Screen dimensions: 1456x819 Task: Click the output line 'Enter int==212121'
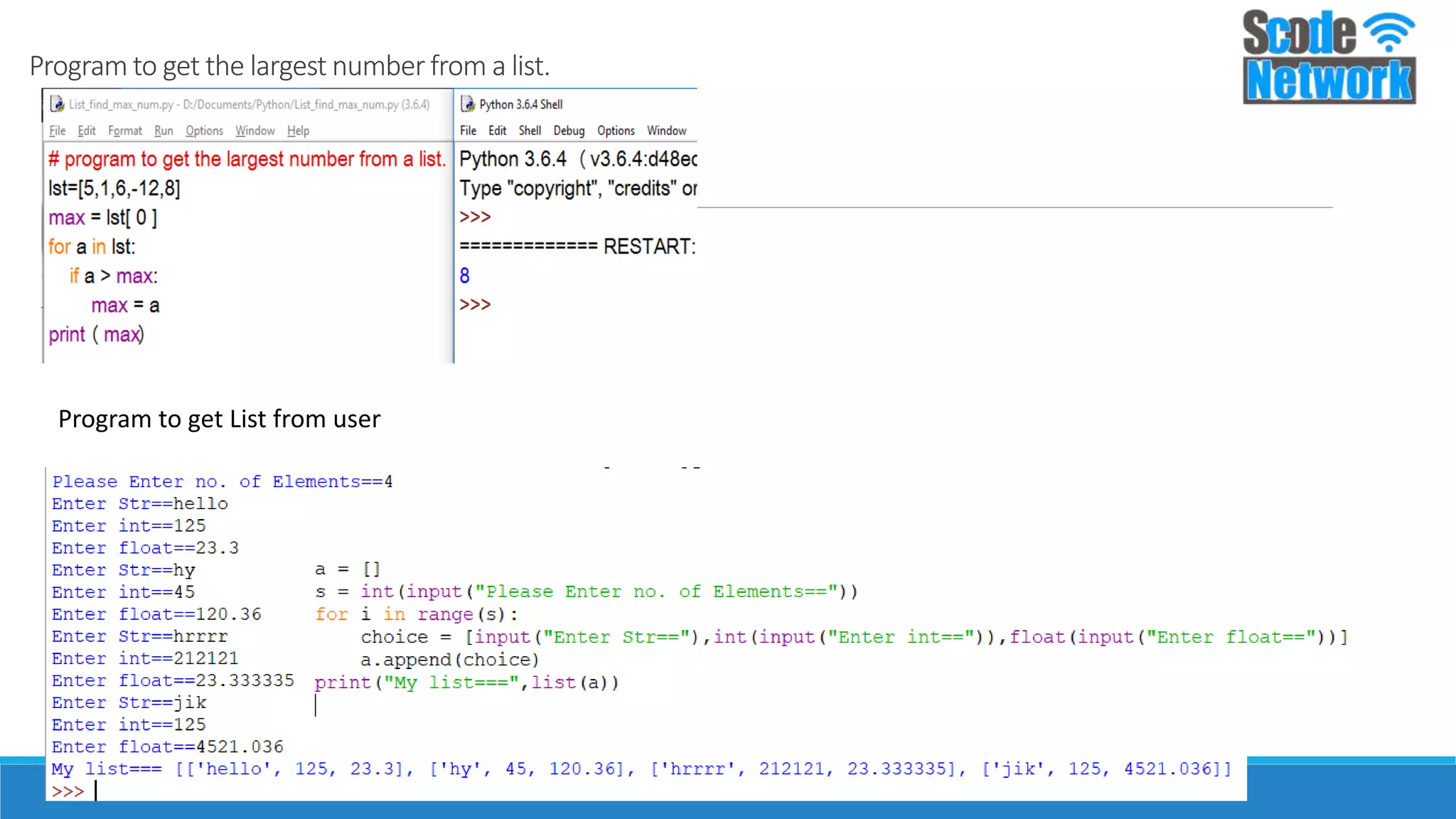point(145,658)
